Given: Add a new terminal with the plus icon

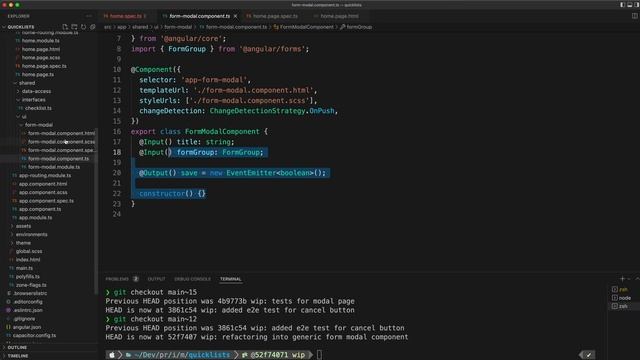Looking at the screenshot, I should pos(622,279).
